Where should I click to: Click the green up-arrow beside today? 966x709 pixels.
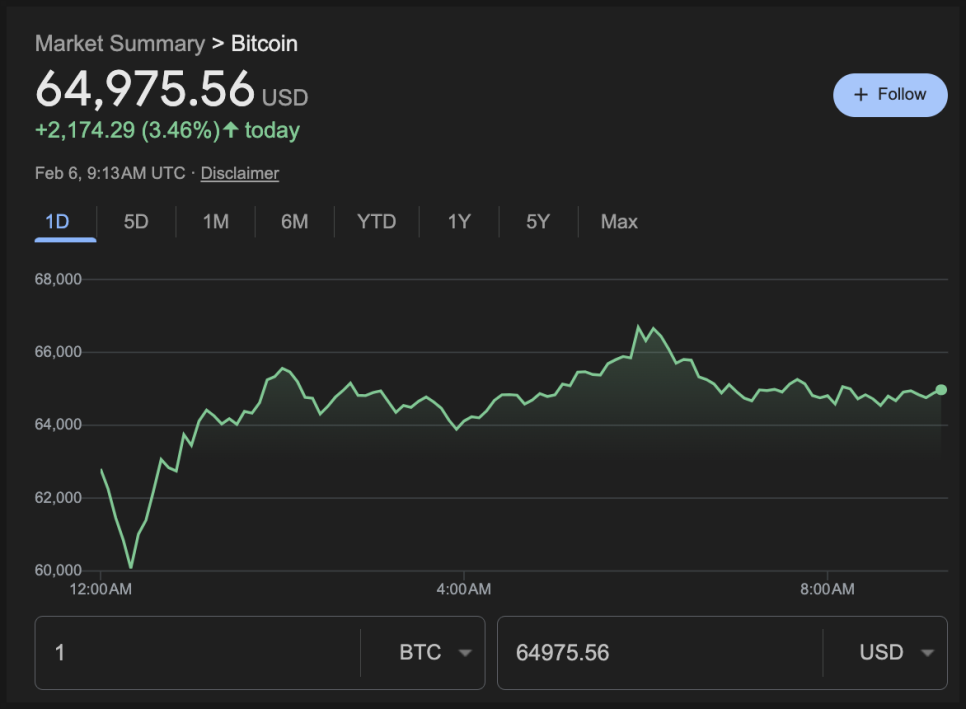point(231,130)
